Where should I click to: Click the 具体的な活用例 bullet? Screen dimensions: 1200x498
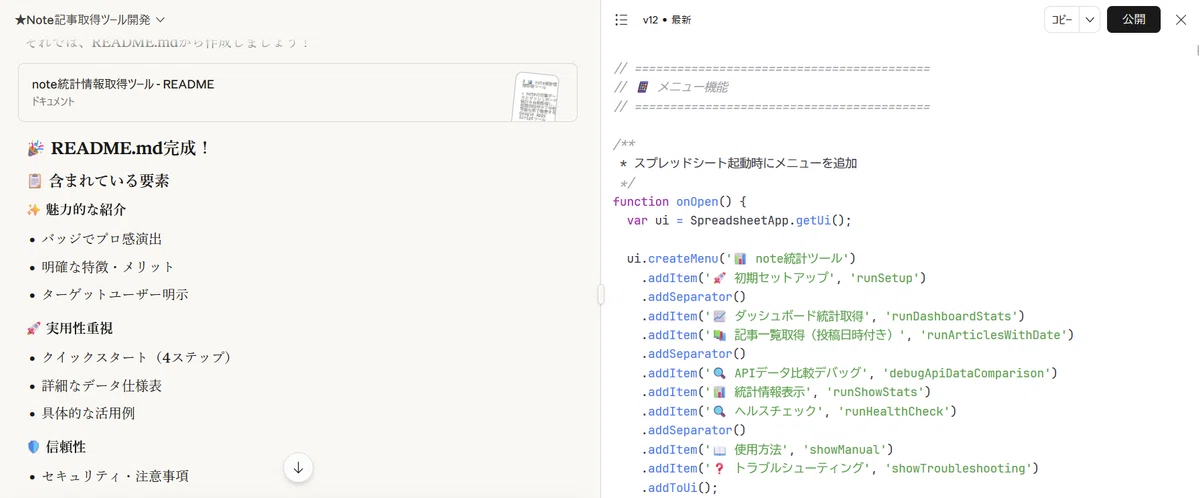tap(88, 413)
